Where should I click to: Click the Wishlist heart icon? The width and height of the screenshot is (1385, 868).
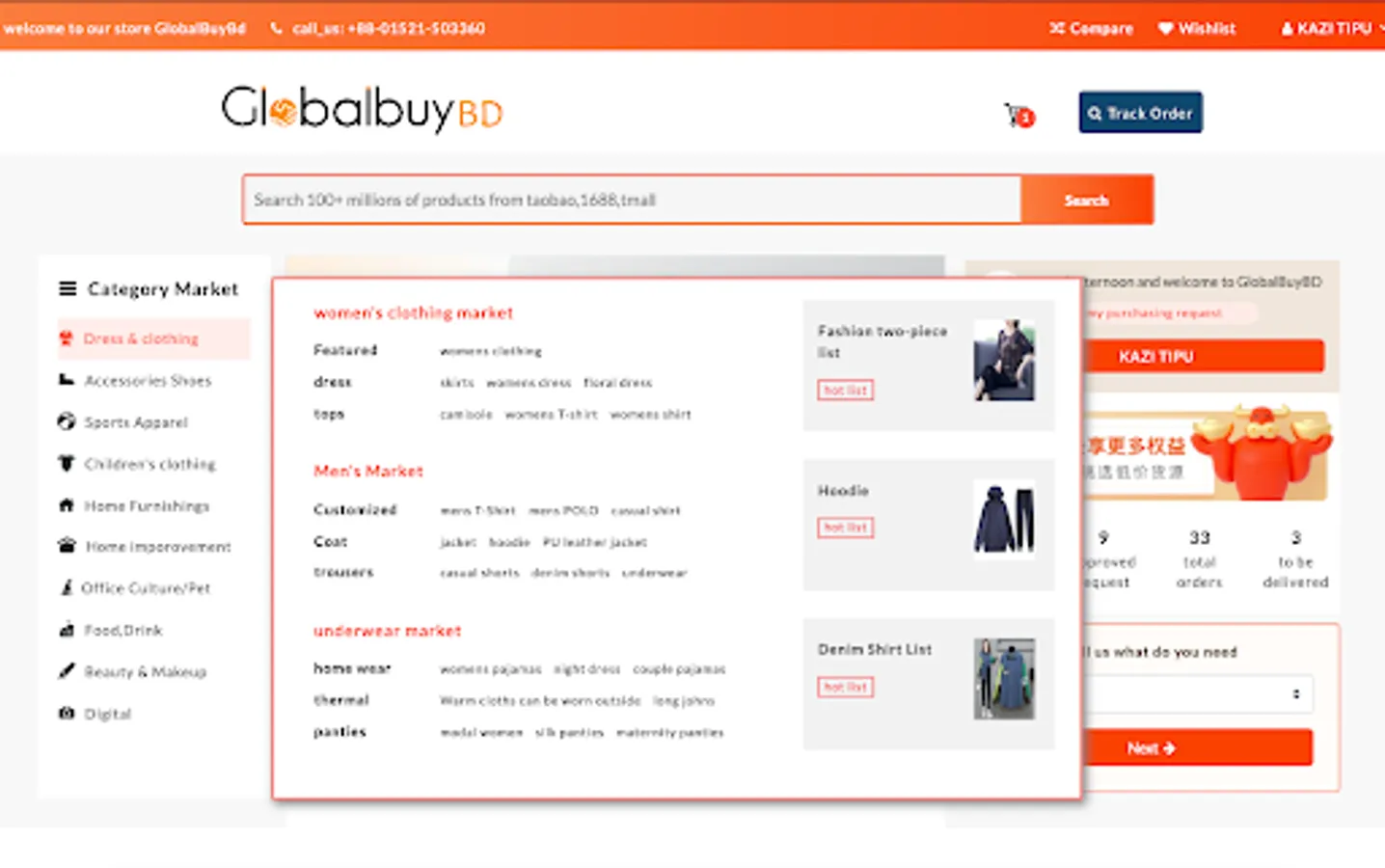point(1165,28)
